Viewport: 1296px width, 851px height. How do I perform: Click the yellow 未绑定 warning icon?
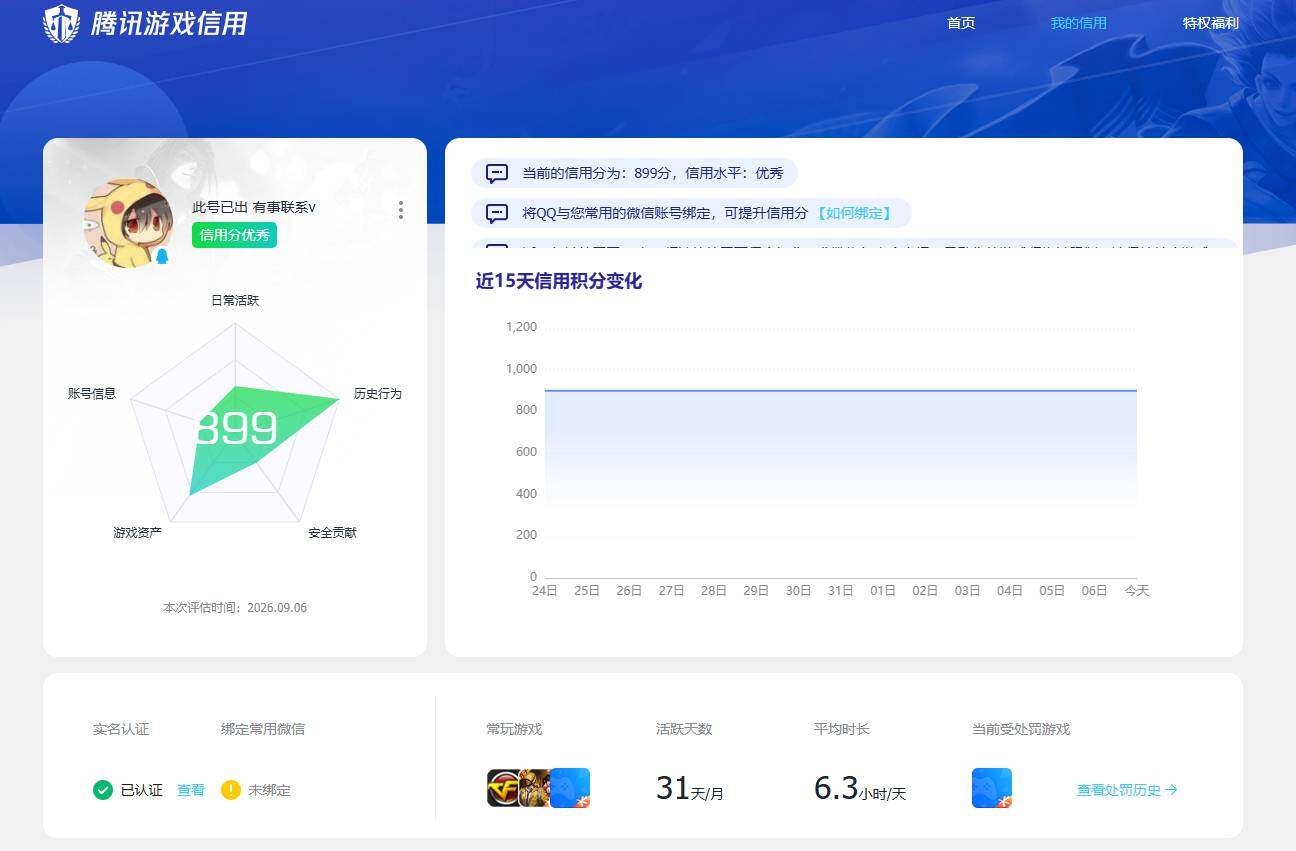point(231,790)
